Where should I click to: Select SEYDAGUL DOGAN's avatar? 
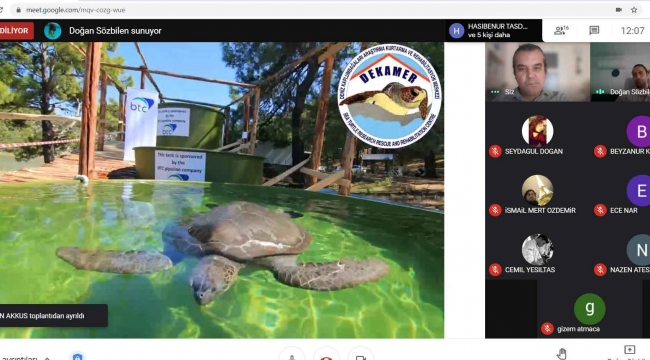pos(537,131)
